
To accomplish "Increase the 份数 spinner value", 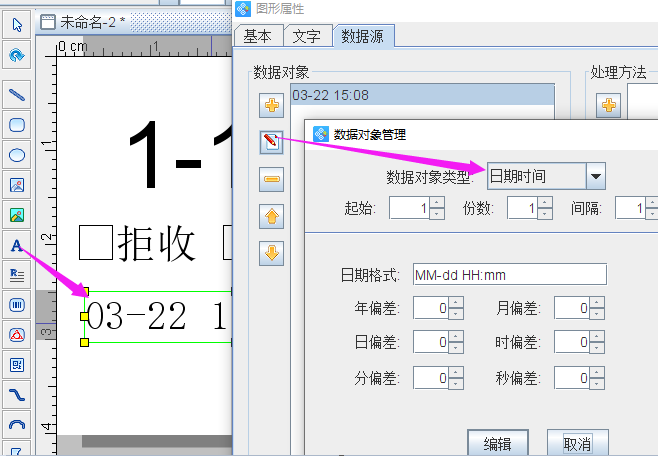I will click(x=545, y=203).
